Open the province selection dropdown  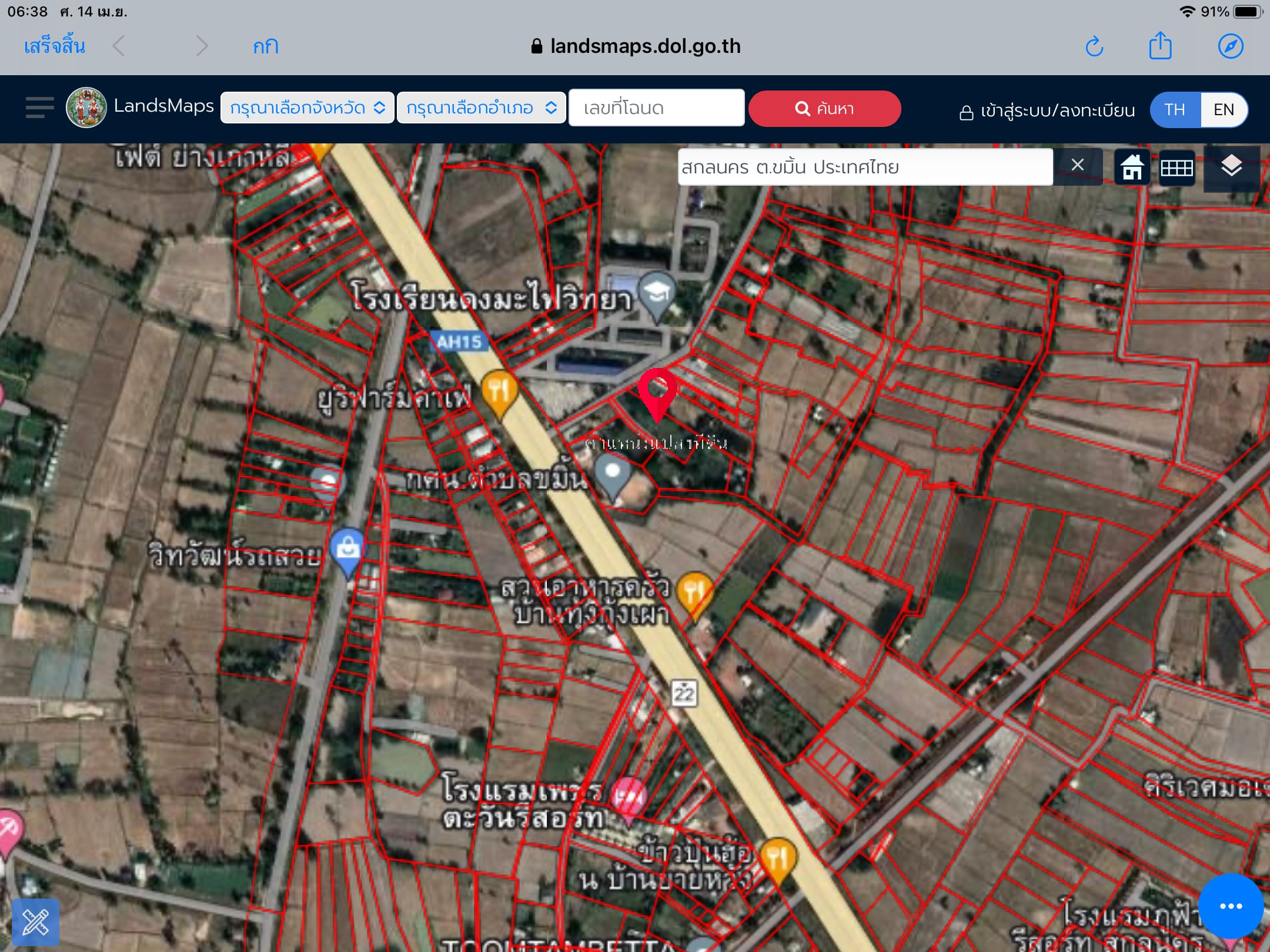pyautogui.click(x=307, y=108)
